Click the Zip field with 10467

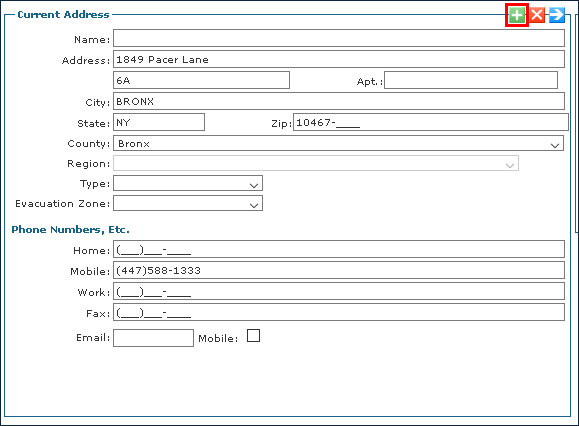point(431,122)
